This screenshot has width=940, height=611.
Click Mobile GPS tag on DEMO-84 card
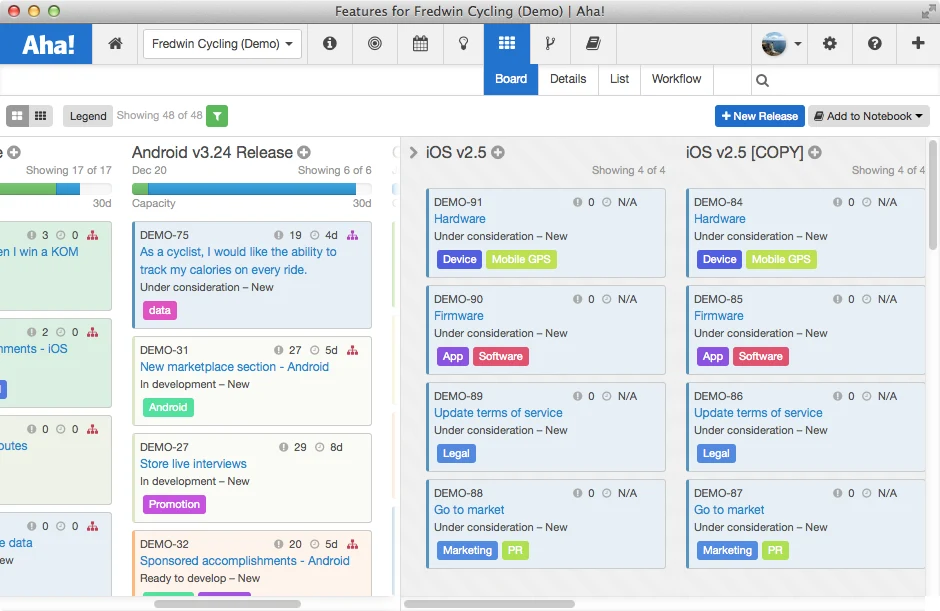(781, 259)
